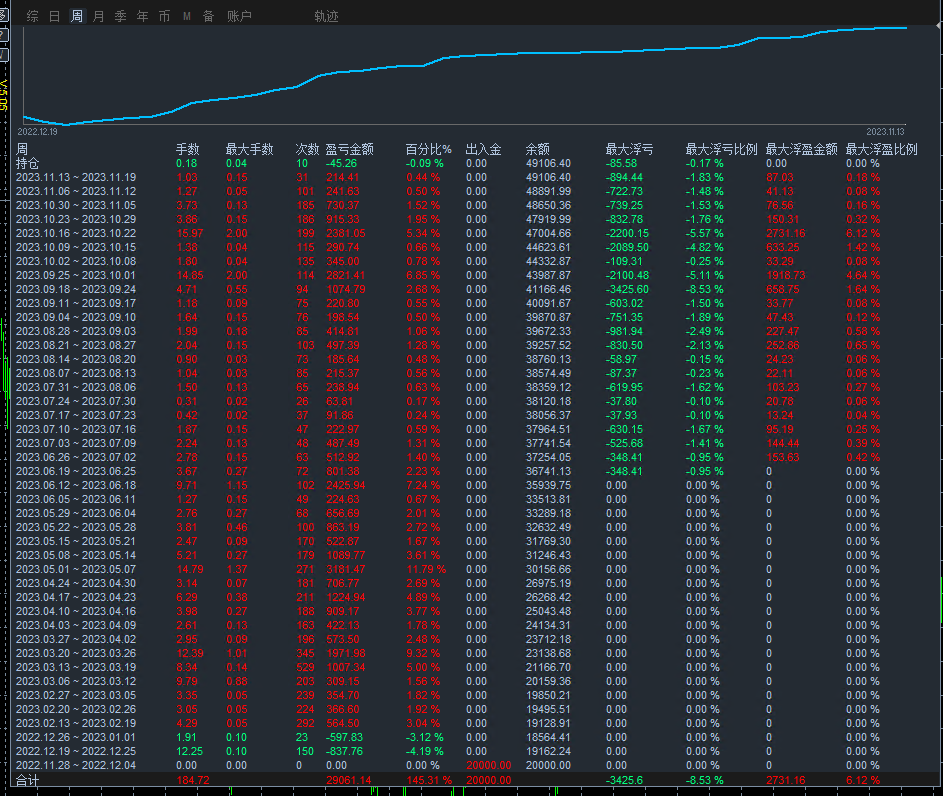The width and height of the screenshot is (943, 796).
Task: Switch to the 日 daily tab
Action: point(55,17)
